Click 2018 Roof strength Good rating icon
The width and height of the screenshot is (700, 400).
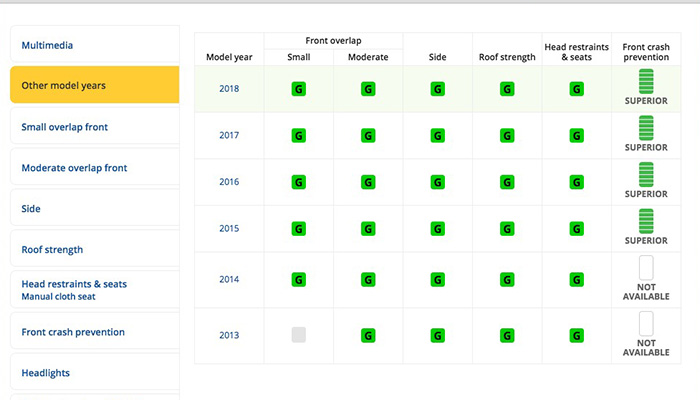507,89
